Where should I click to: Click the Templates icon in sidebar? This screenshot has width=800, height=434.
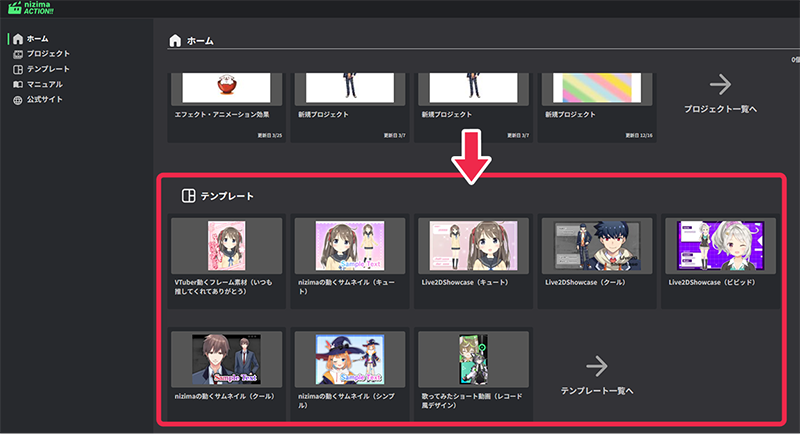point(18,69)
